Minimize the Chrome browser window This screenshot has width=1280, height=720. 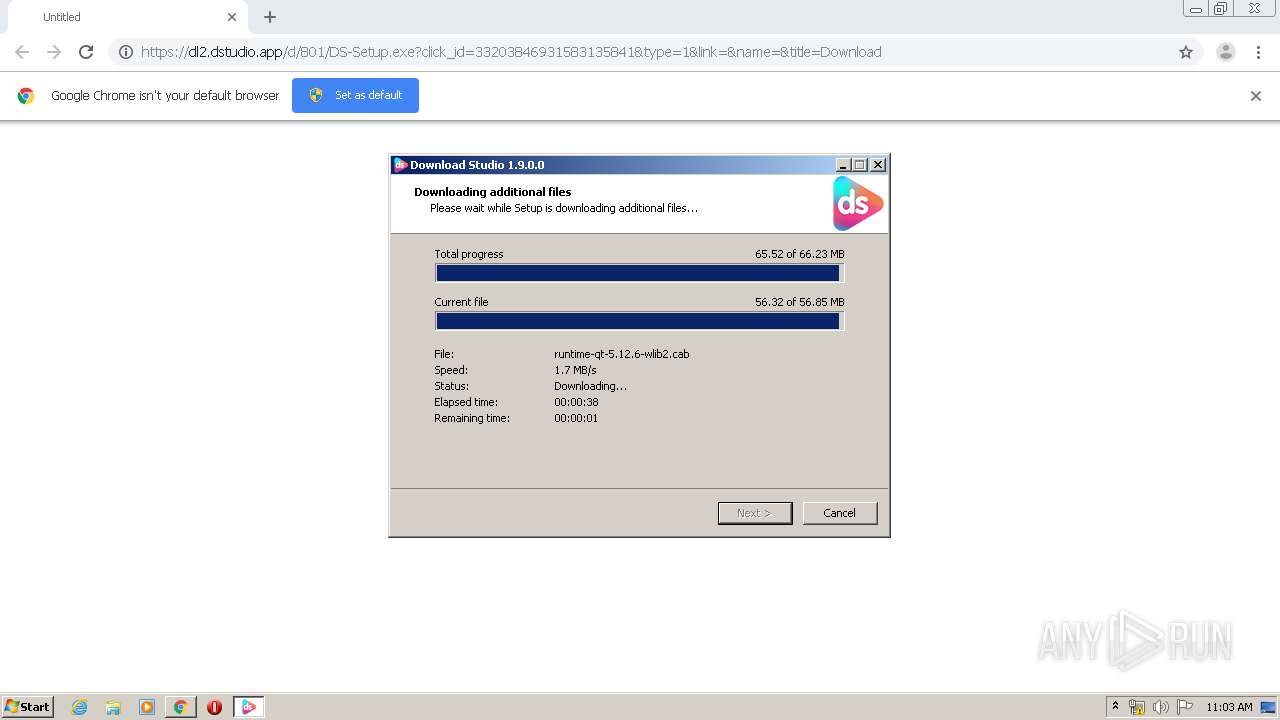[x=1196, y=9]
